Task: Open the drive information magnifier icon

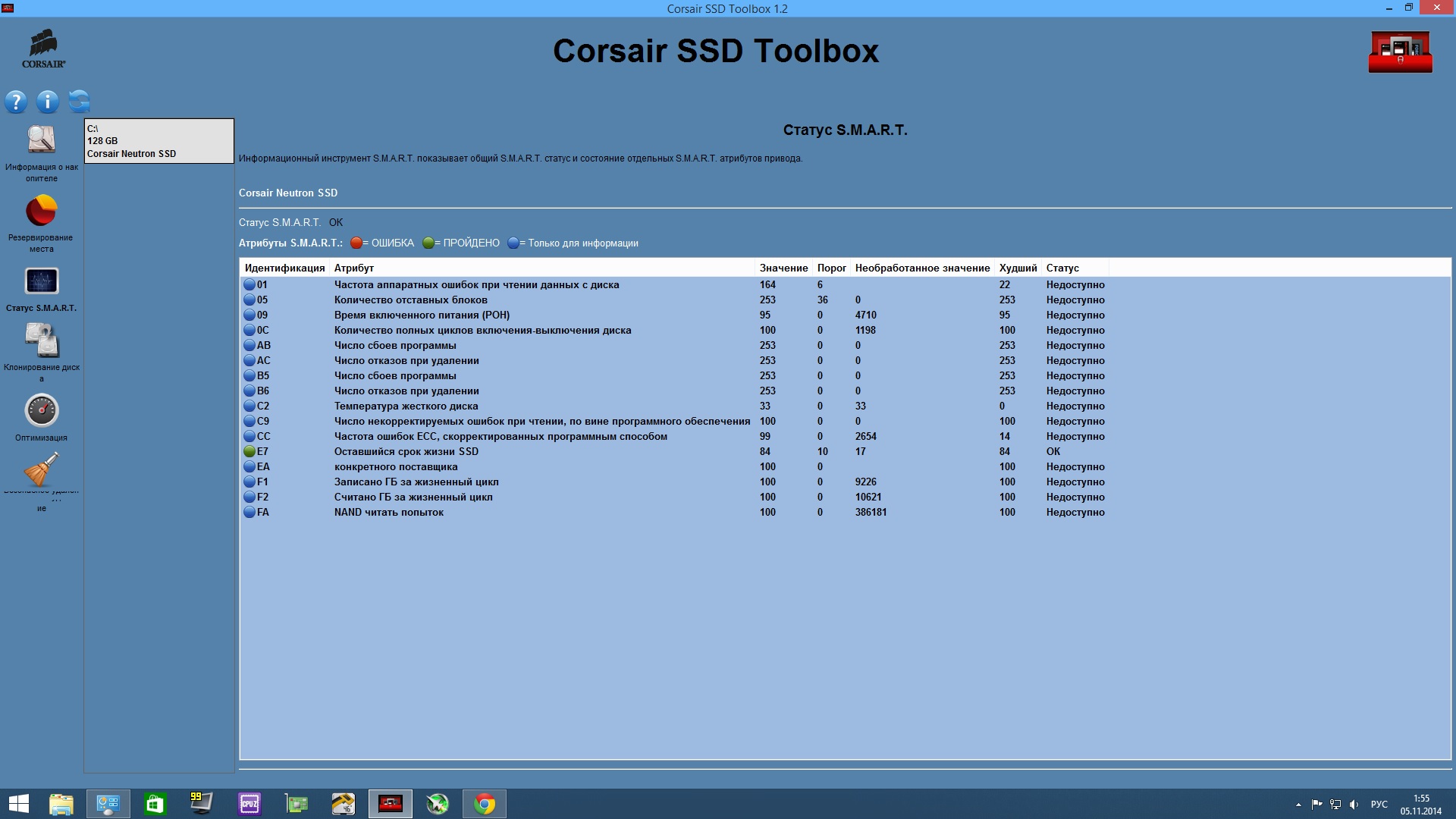Action: pos(42,140)
